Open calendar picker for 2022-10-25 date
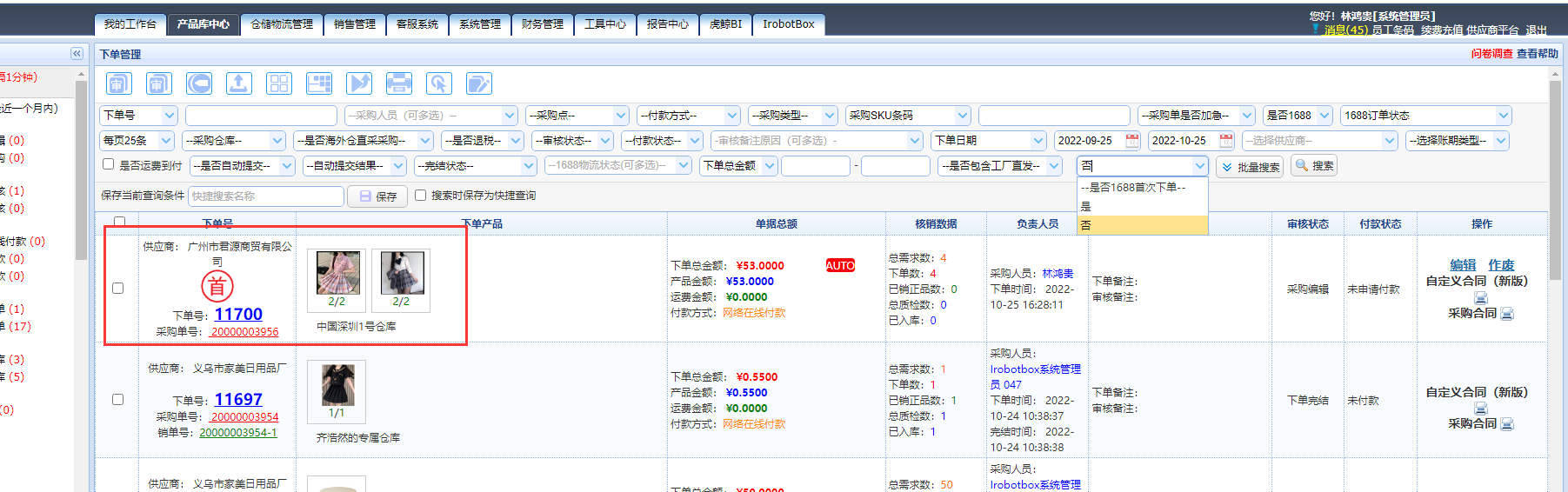 (1226, 140)
